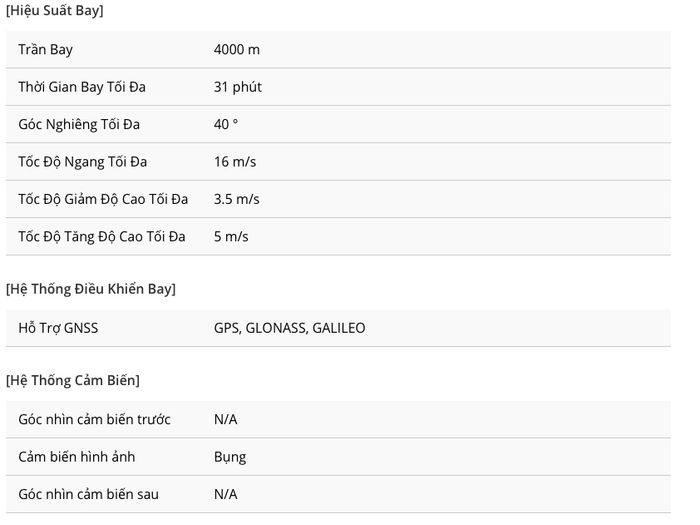Click the 5 m/s ascent speed value
Image resolution: width=700 pixels, height=525 pixels.
coord(231,237)
